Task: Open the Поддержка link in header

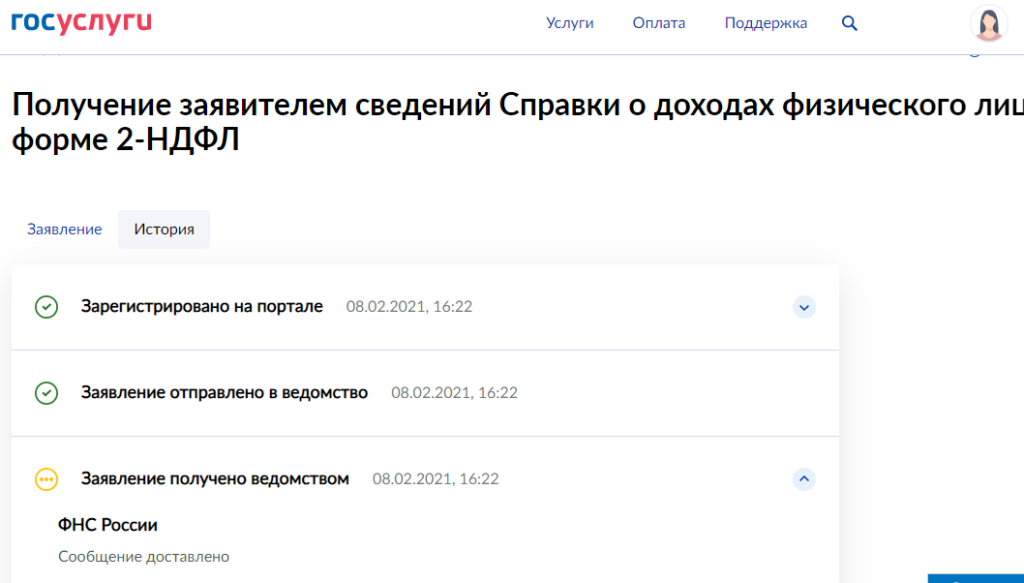Action: click(x=766, y=23)
